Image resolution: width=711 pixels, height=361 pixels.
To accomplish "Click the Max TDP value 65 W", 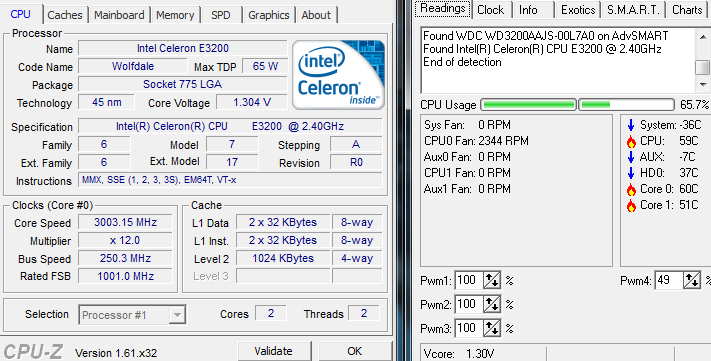I will [265, 66].
